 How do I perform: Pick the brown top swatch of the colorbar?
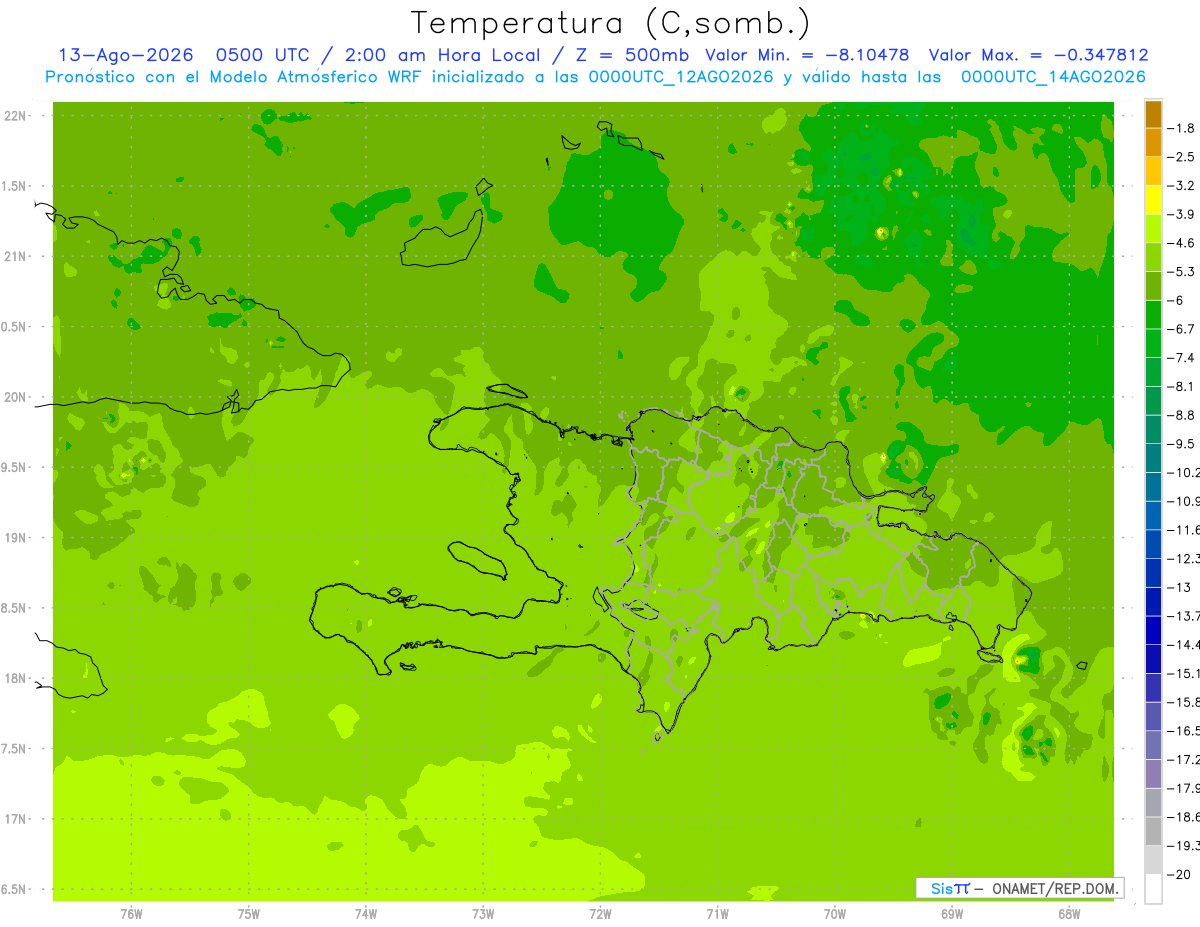click(1153, 114)
